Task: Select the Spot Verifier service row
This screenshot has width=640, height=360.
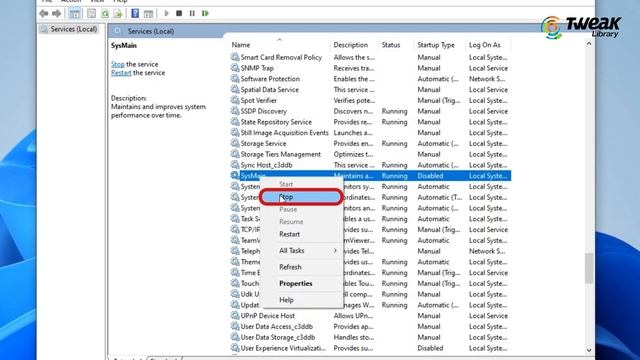Action: click(x=370, y=100)
